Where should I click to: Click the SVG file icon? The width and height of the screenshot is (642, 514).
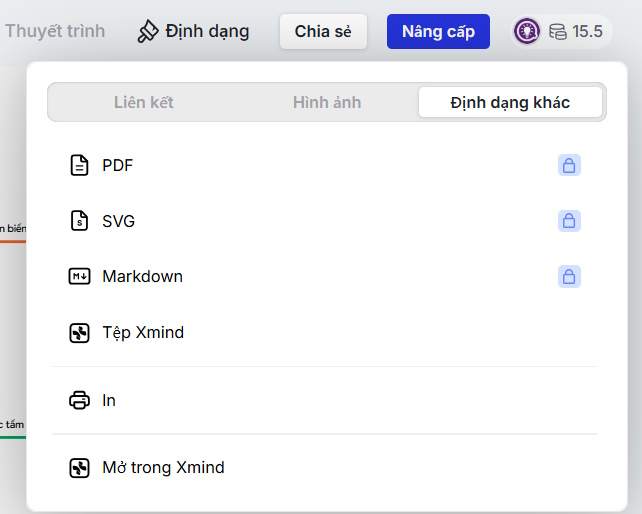(x=79, y=221)
